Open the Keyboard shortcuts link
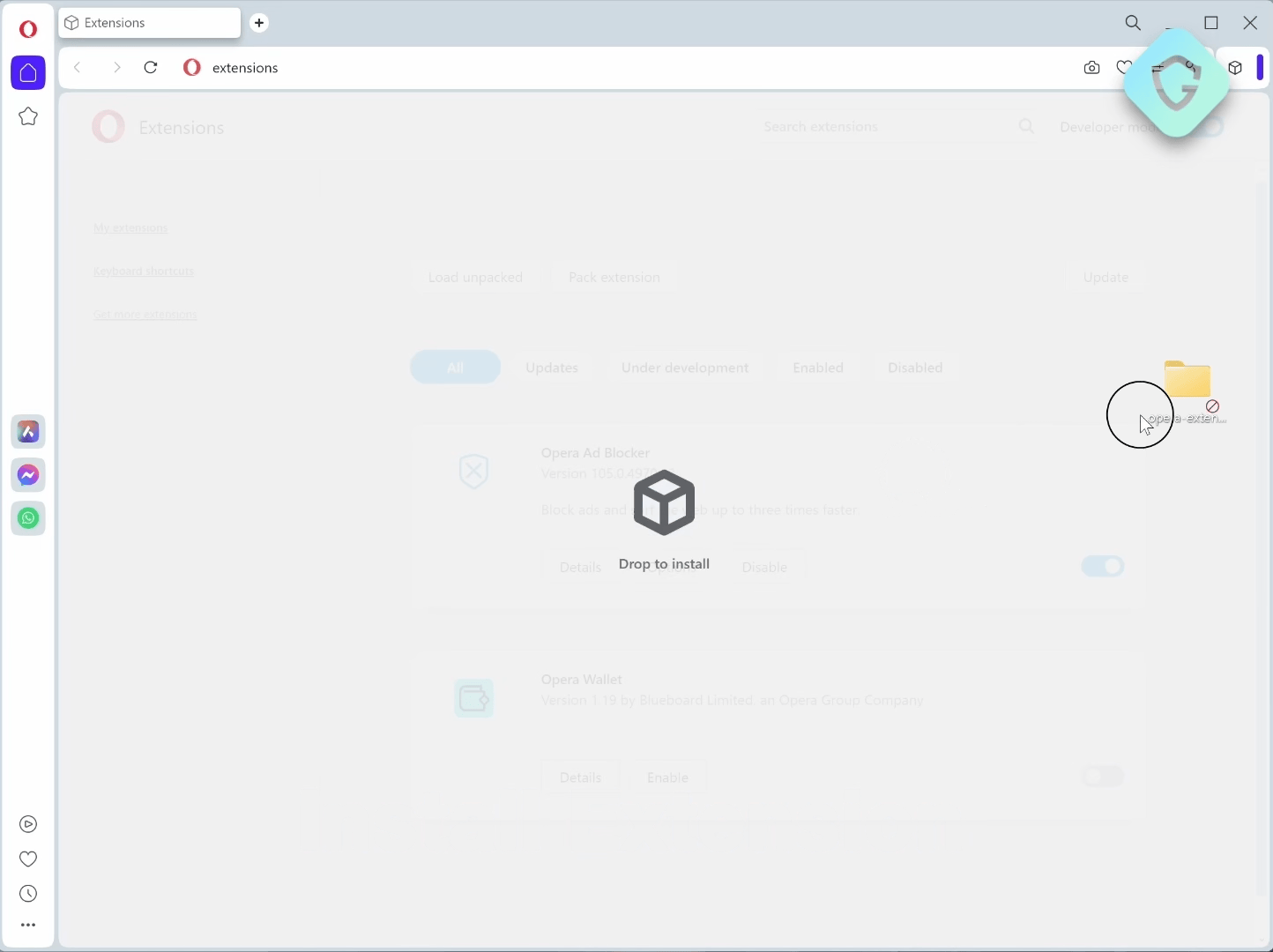The height and width of the screenshot is (952, 1273). 144,272
